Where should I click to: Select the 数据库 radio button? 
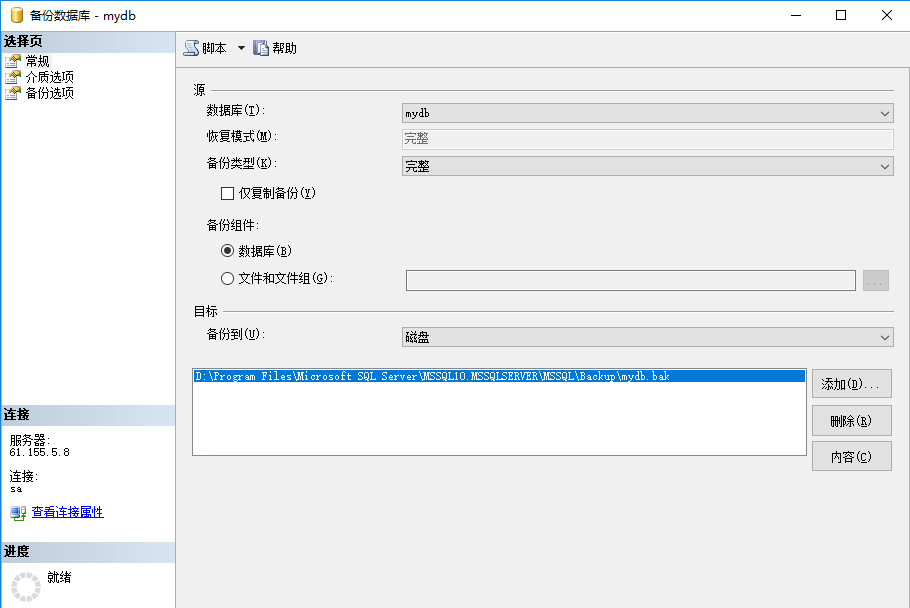(x=227, y=251)
